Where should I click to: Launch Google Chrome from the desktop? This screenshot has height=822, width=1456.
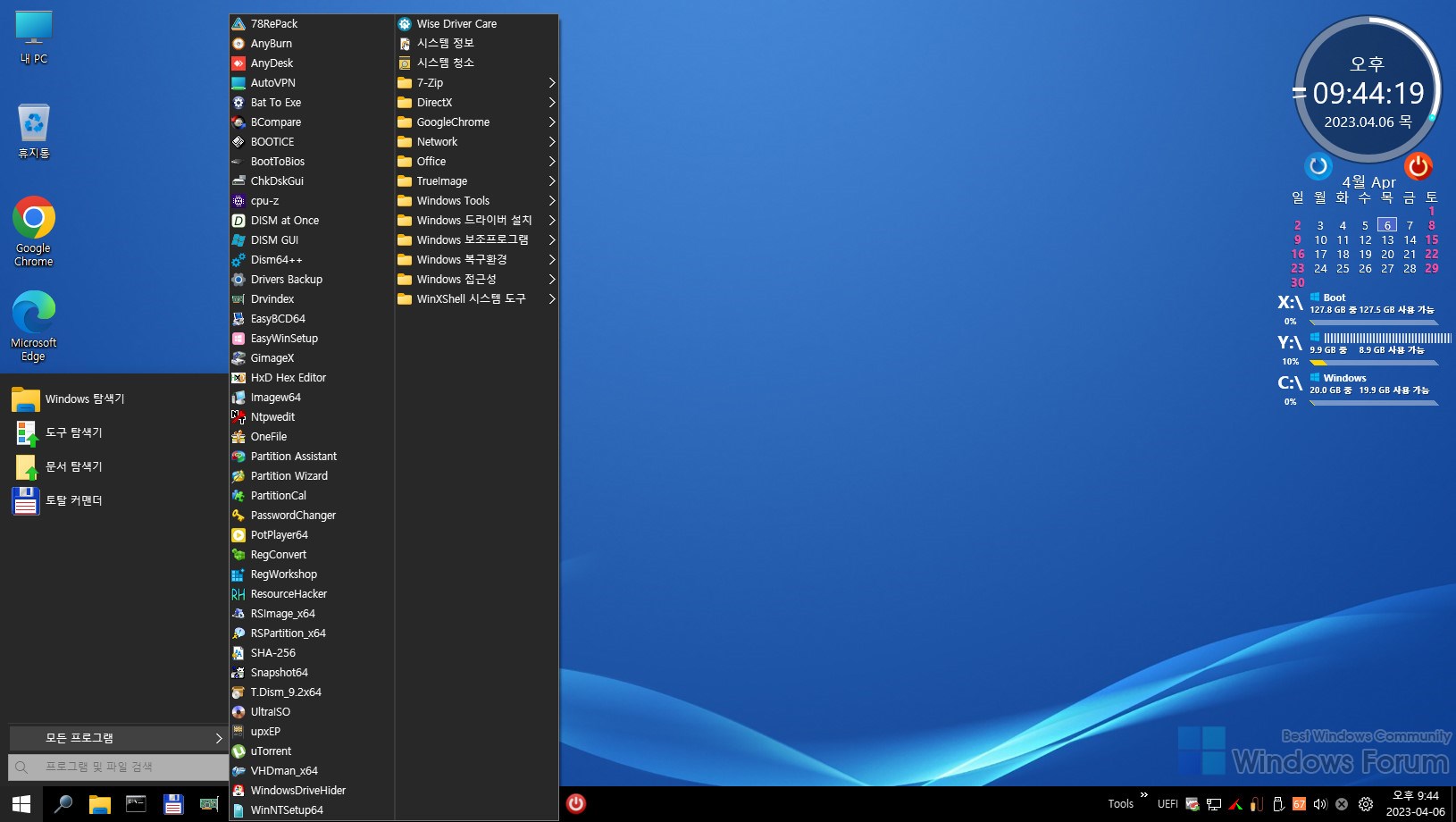34,231
